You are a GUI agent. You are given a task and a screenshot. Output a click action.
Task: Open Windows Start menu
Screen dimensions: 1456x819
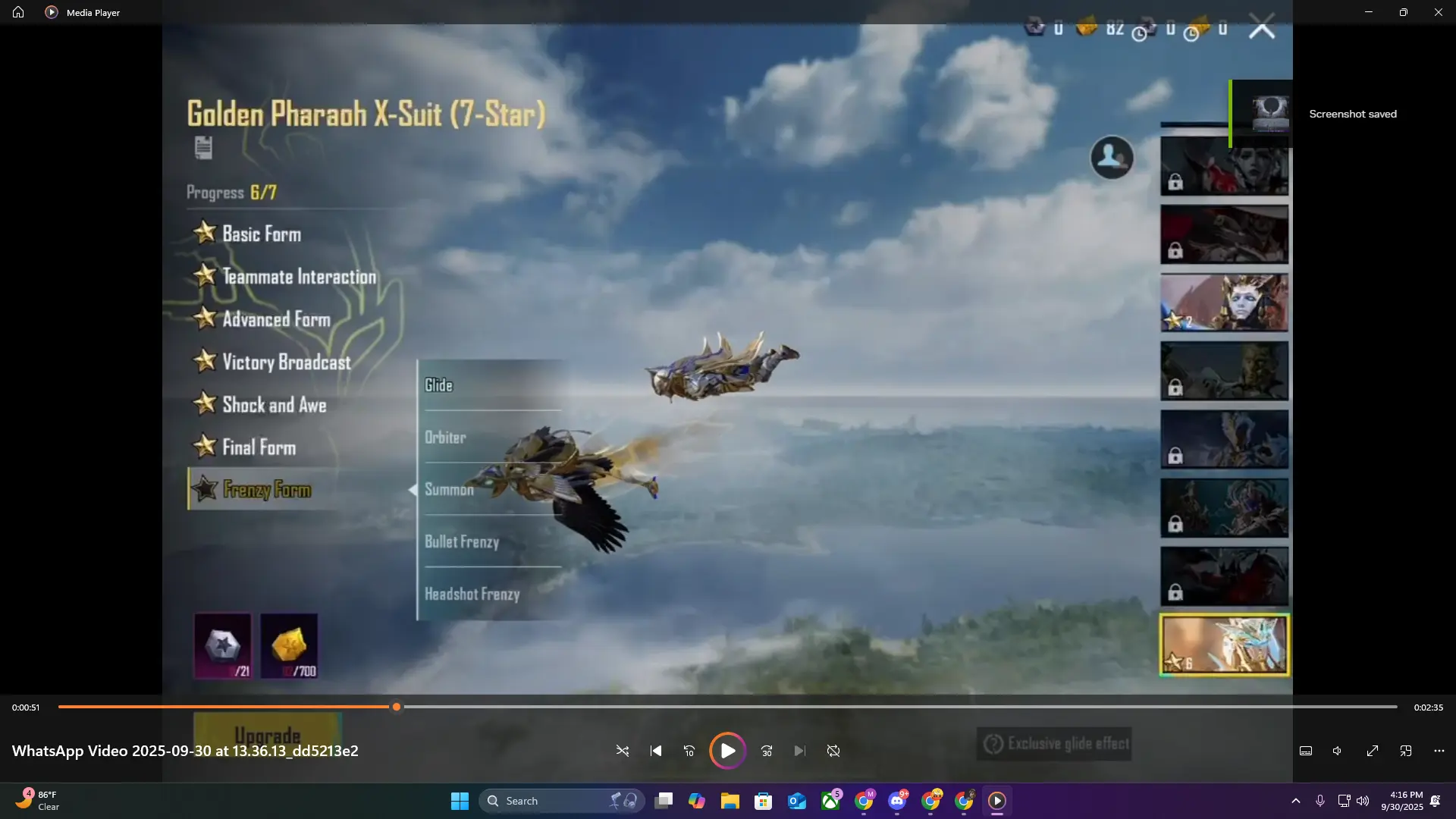coord(460,801)
